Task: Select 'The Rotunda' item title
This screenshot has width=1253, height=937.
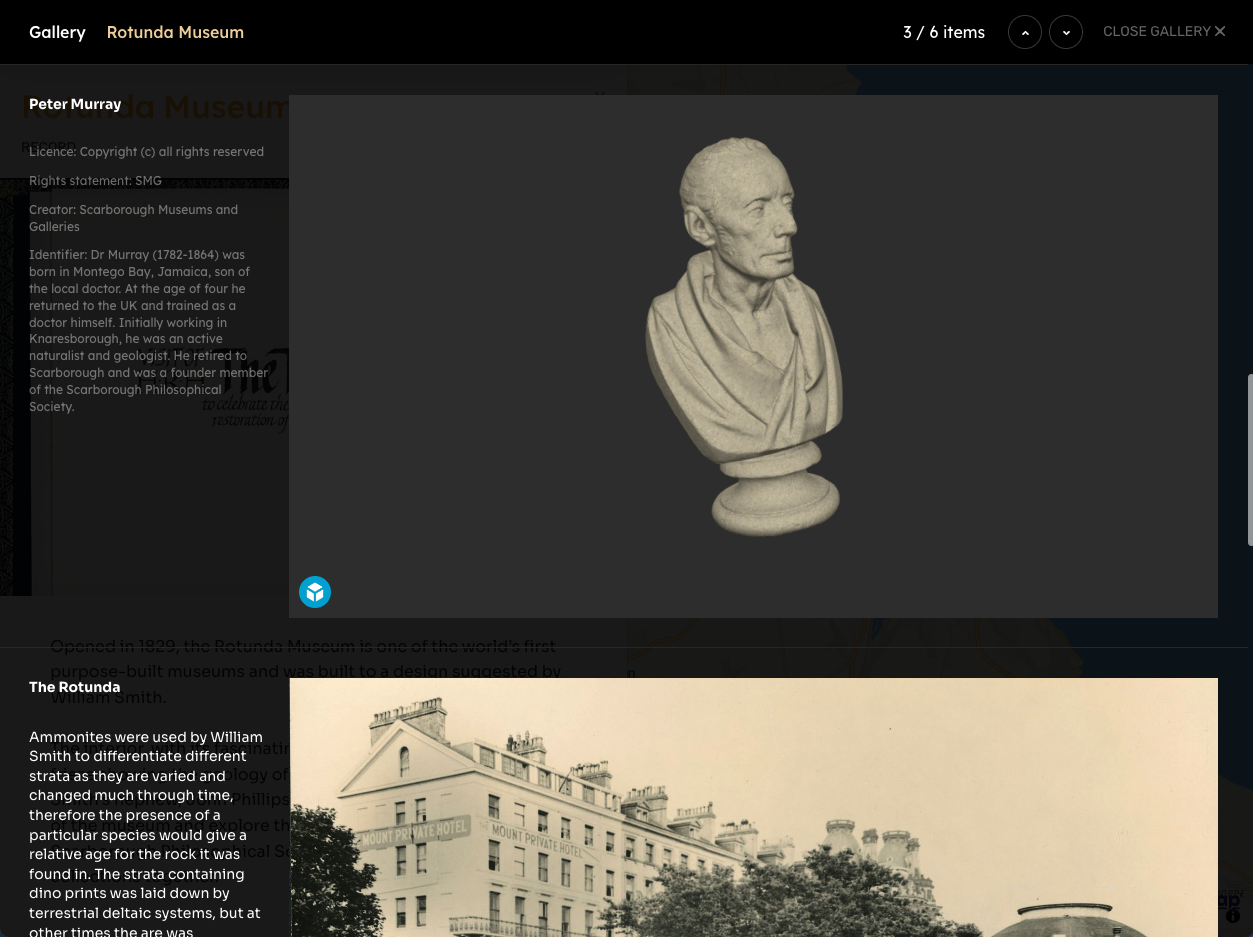Action: coord(74,687)
